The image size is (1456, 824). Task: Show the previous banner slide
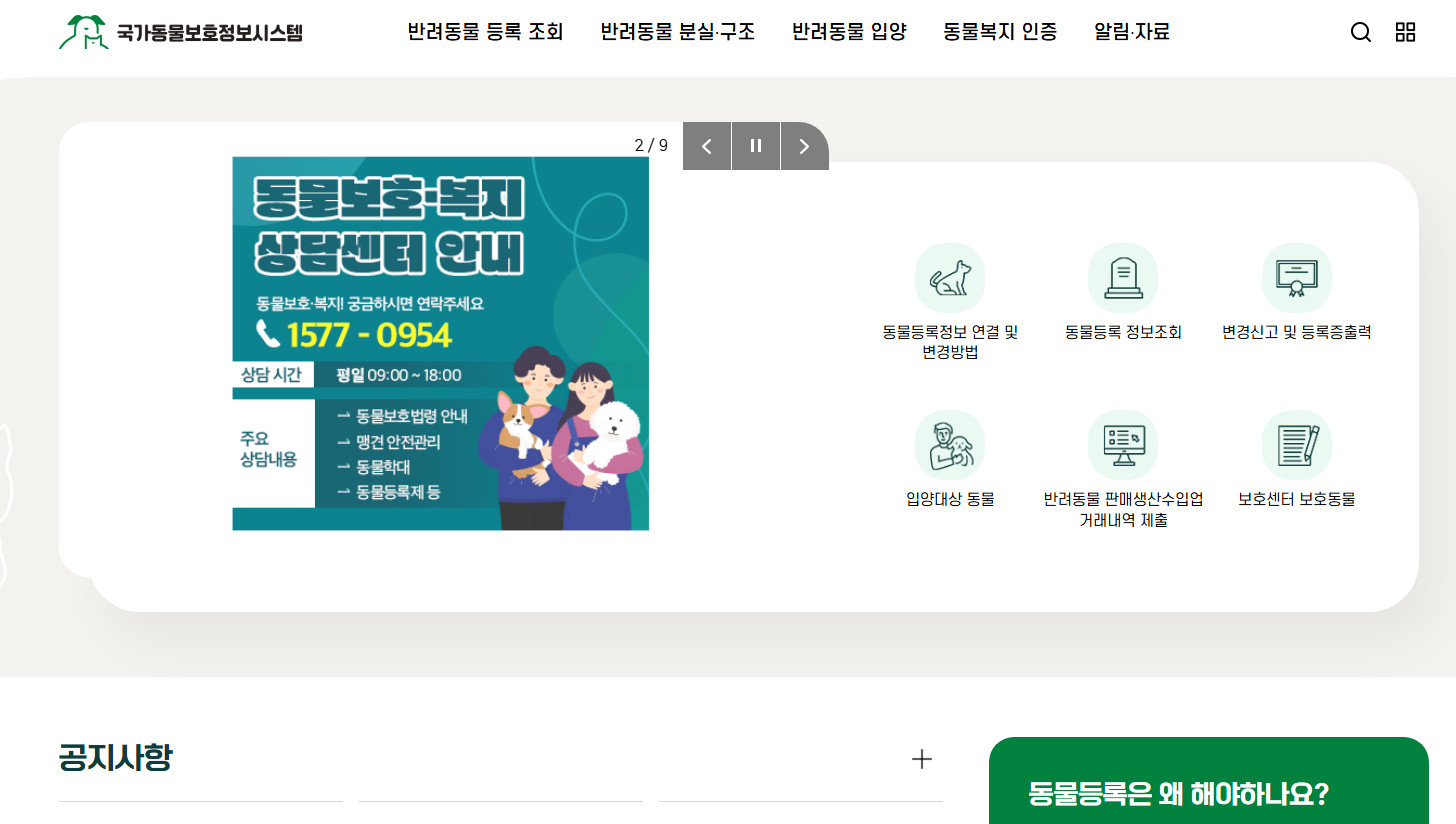tap(707, 146)
